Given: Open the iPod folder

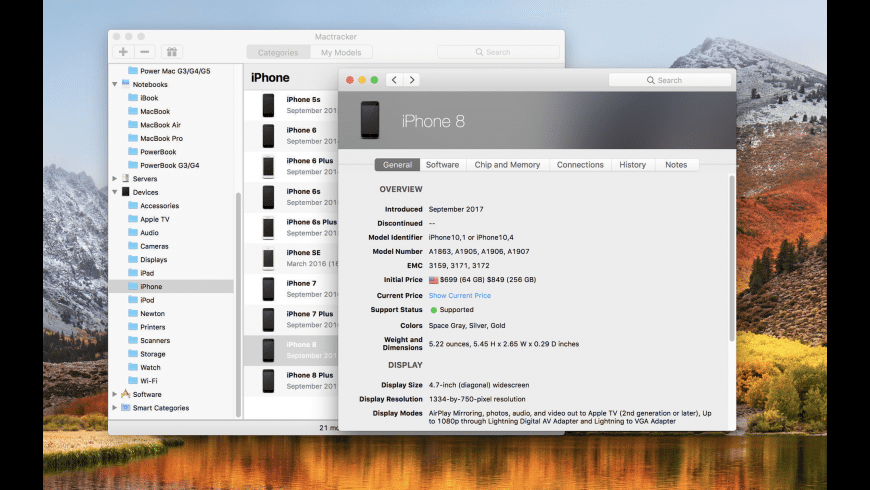Looking at the screenshot, I should [x=141, y=300].
